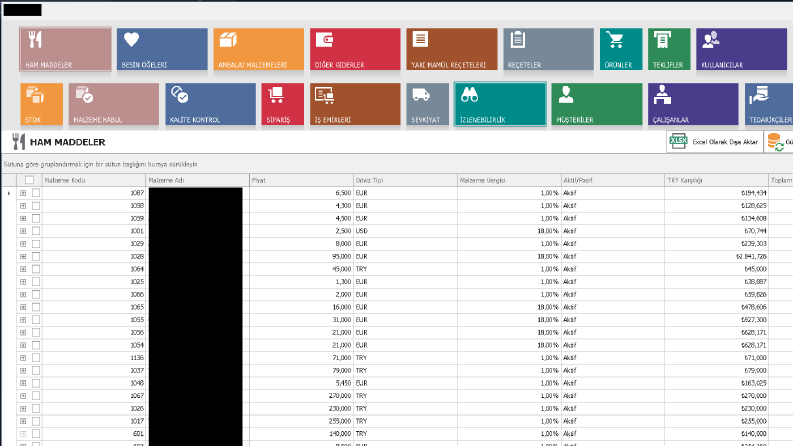Image resolution: width=793 pixels, height=446 pixels.
Task: Click the Toplam column header
Action: click(x=780, y=180)
